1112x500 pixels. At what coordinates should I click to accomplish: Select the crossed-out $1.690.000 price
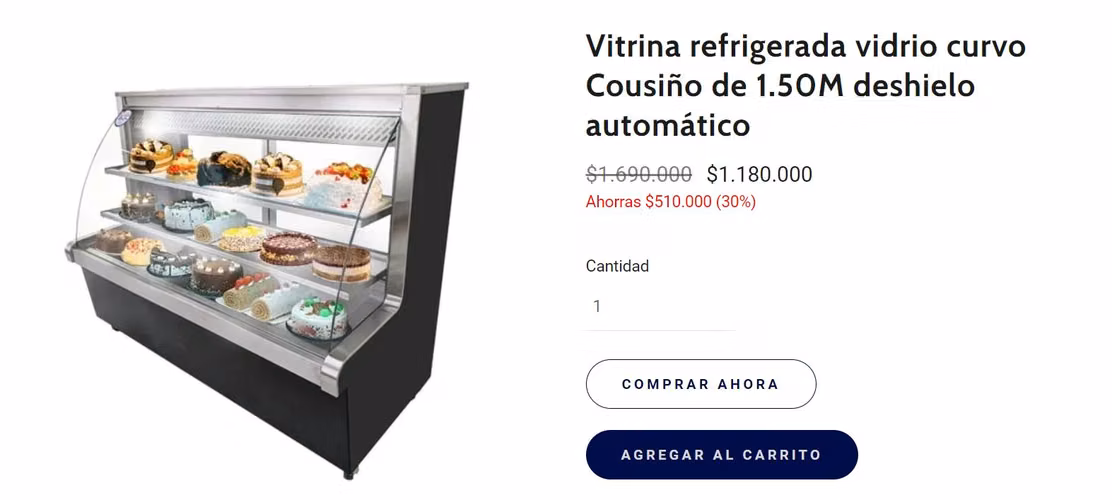pyautogui.click(x=639, y=174)
